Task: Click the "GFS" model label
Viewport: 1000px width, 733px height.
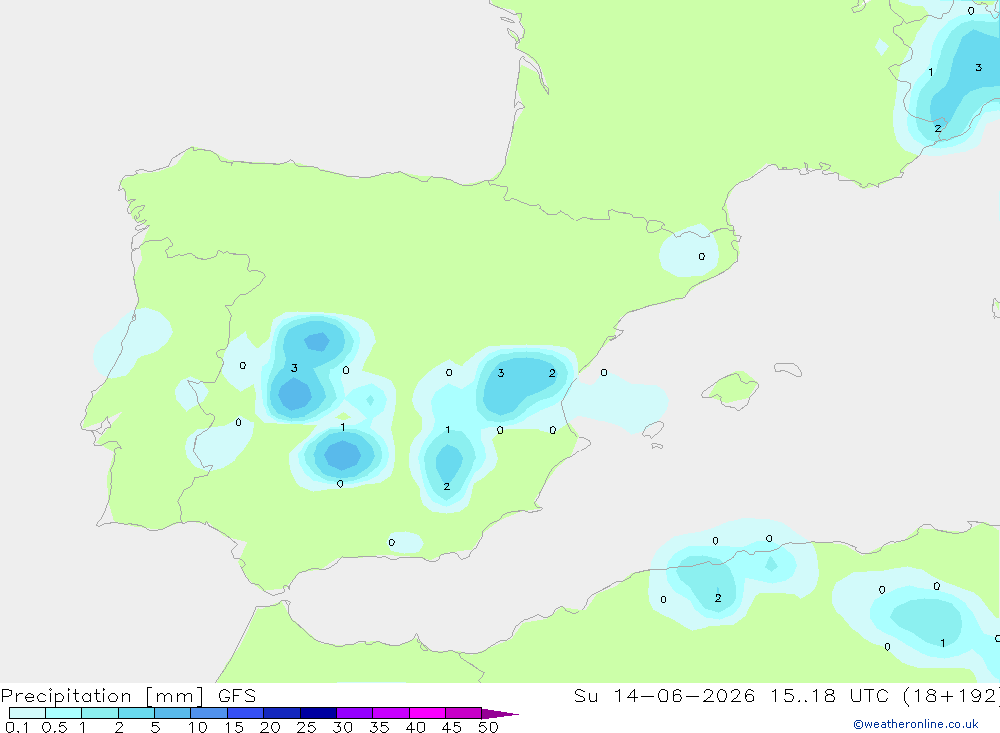Action: pyautogui.click(x=237, y=696)
